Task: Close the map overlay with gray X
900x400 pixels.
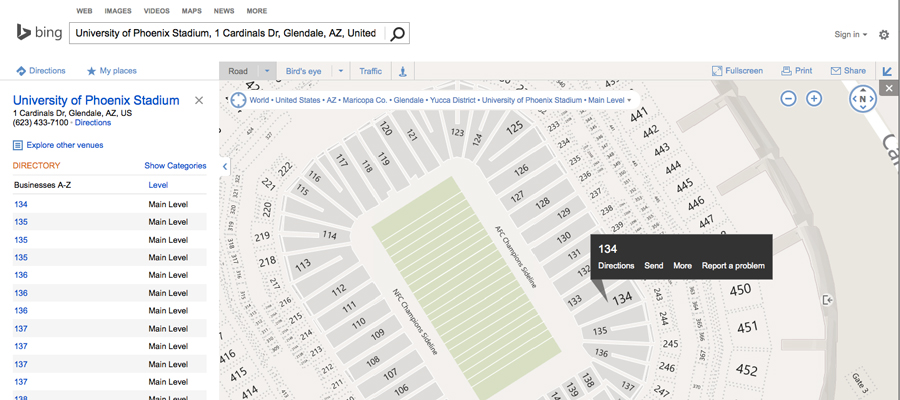Action: [x=889, y=88]
